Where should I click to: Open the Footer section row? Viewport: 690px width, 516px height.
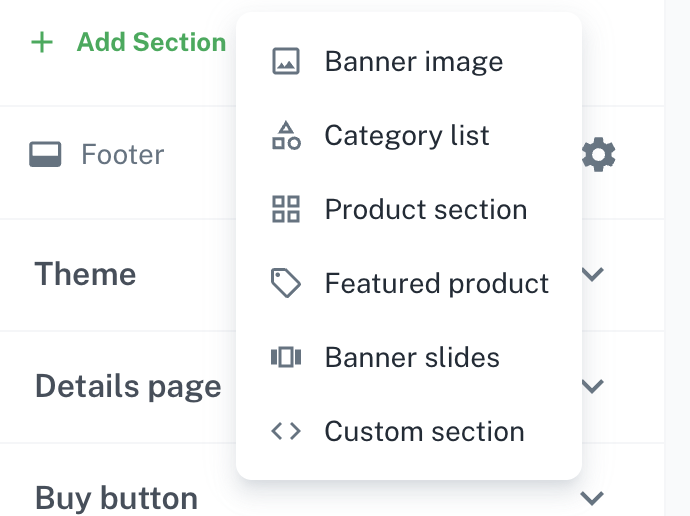pyautogui.click(x=122, y=155)
